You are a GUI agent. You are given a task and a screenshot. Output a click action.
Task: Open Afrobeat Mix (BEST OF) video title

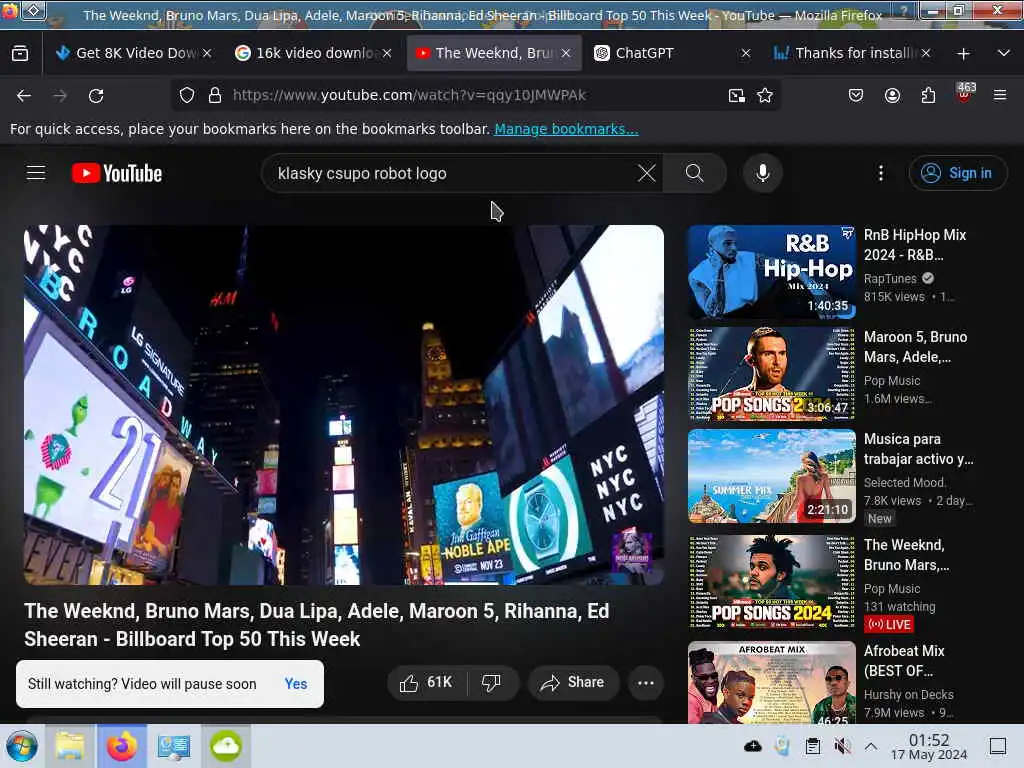(904, 661)
